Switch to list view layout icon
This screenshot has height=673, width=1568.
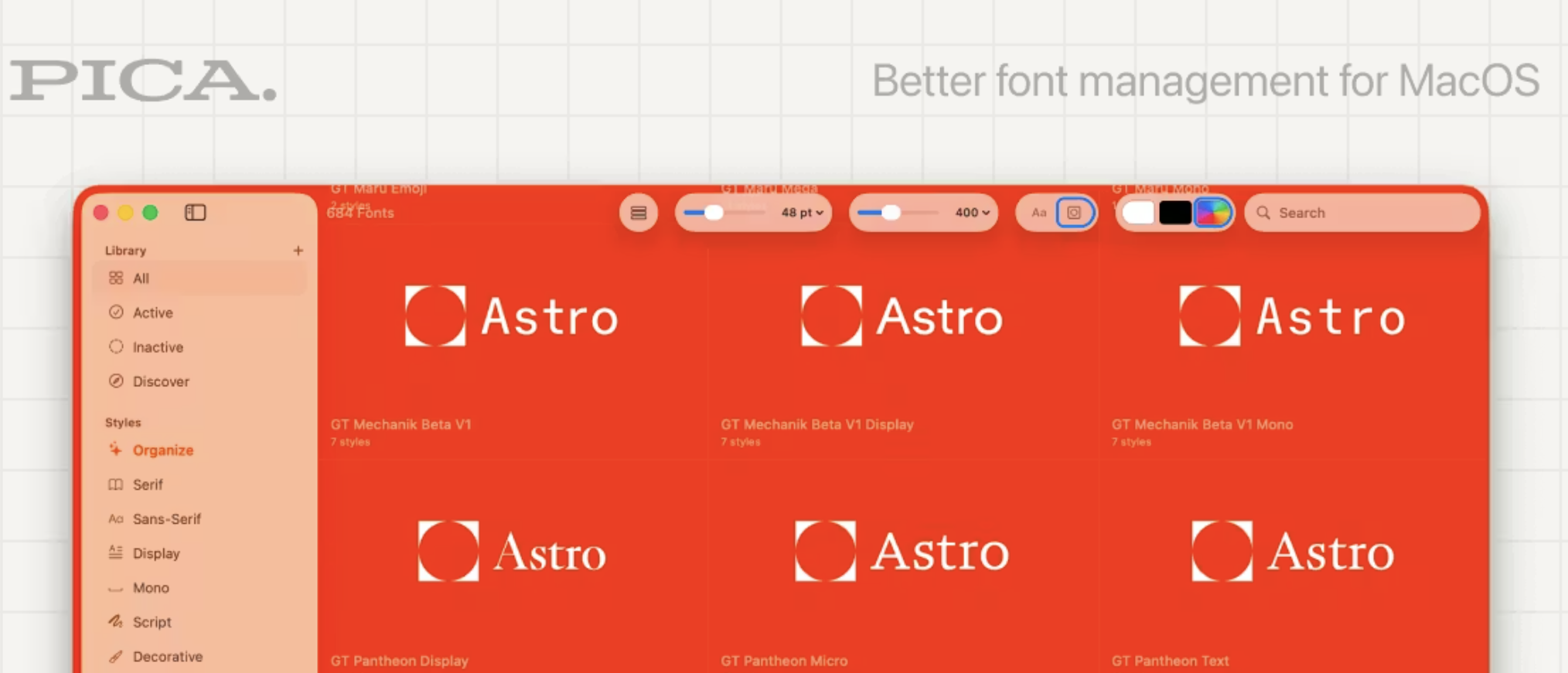coord(639,213)
